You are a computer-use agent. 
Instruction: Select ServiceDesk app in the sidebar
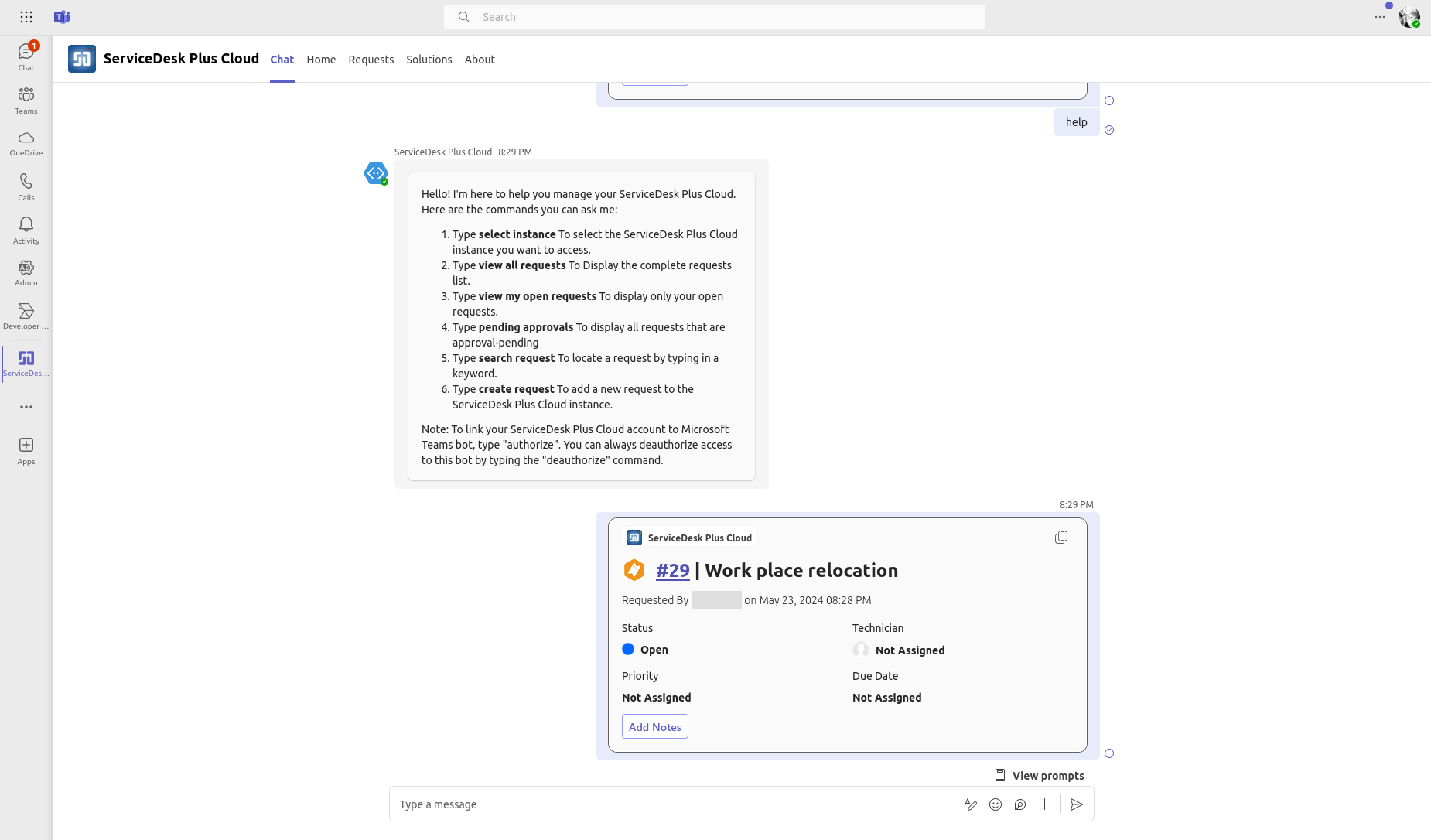click(26, 364)
